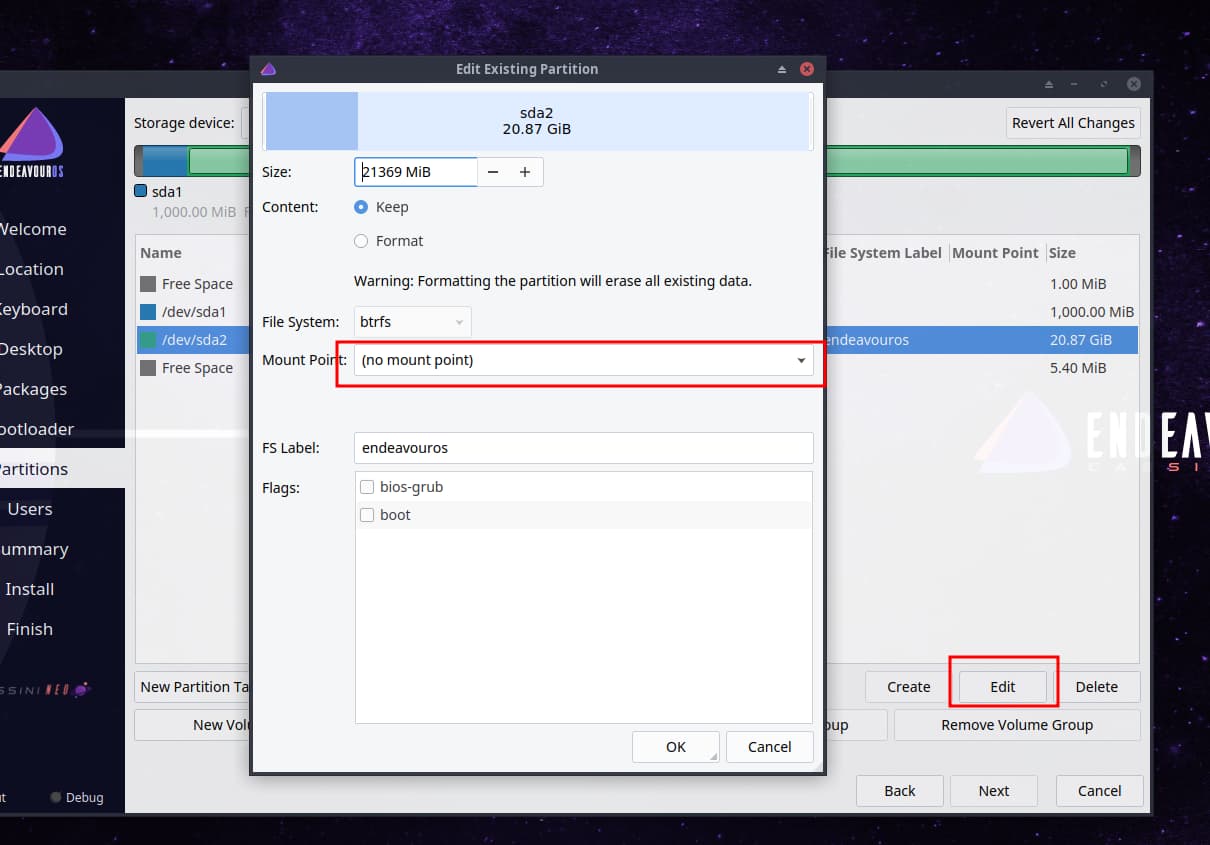Screen dimensions: 1210x845
Task: Click the plus button next to Size
Action: click(x=525, y=172)
